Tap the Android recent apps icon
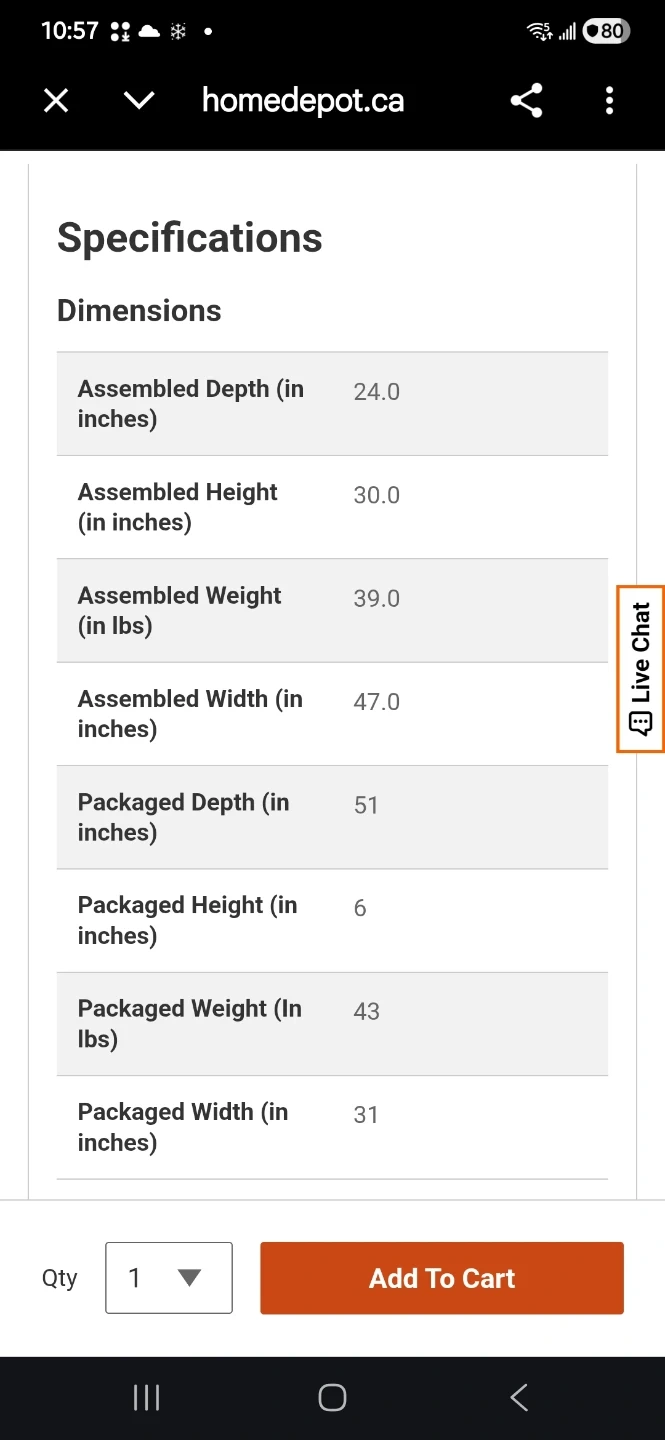 point(146,1397)
